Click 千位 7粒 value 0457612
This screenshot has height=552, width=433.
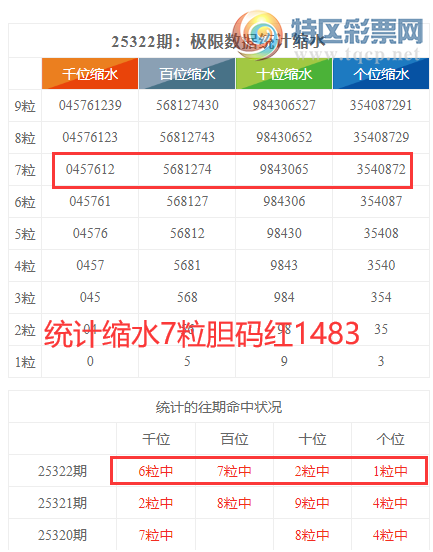pyautogui.click(x=90, y=169)
